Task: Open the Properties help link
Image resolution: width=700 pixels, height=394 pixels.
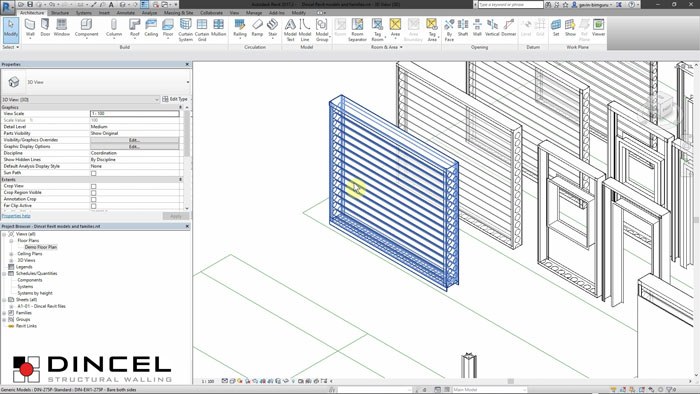Action: [16, 216]
